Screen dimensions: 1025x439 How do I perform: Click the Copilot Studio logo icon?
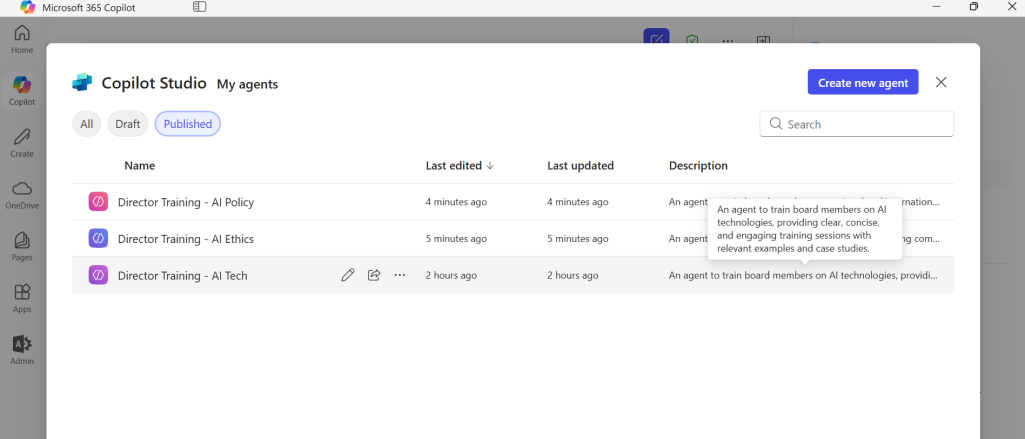click(82, 83)
